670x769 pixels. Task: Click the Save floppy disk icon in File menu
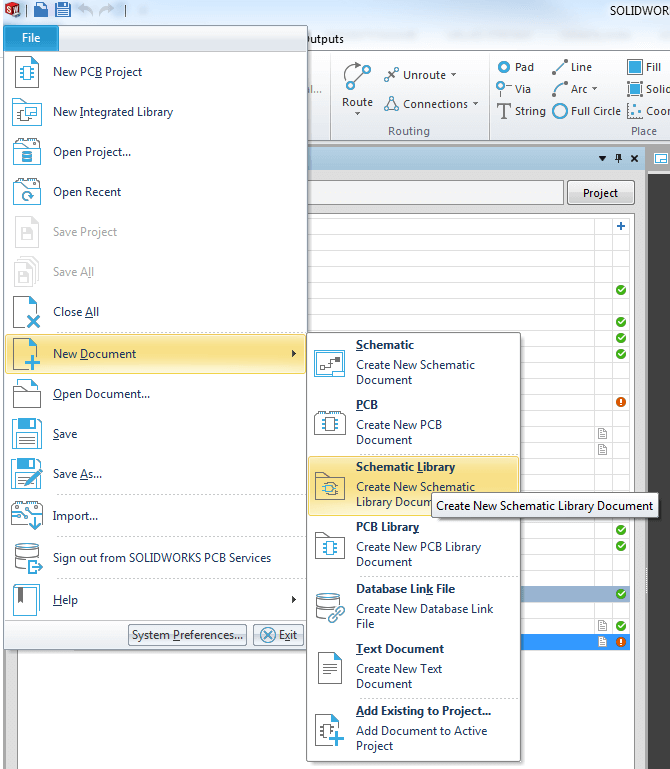(26, 434)
